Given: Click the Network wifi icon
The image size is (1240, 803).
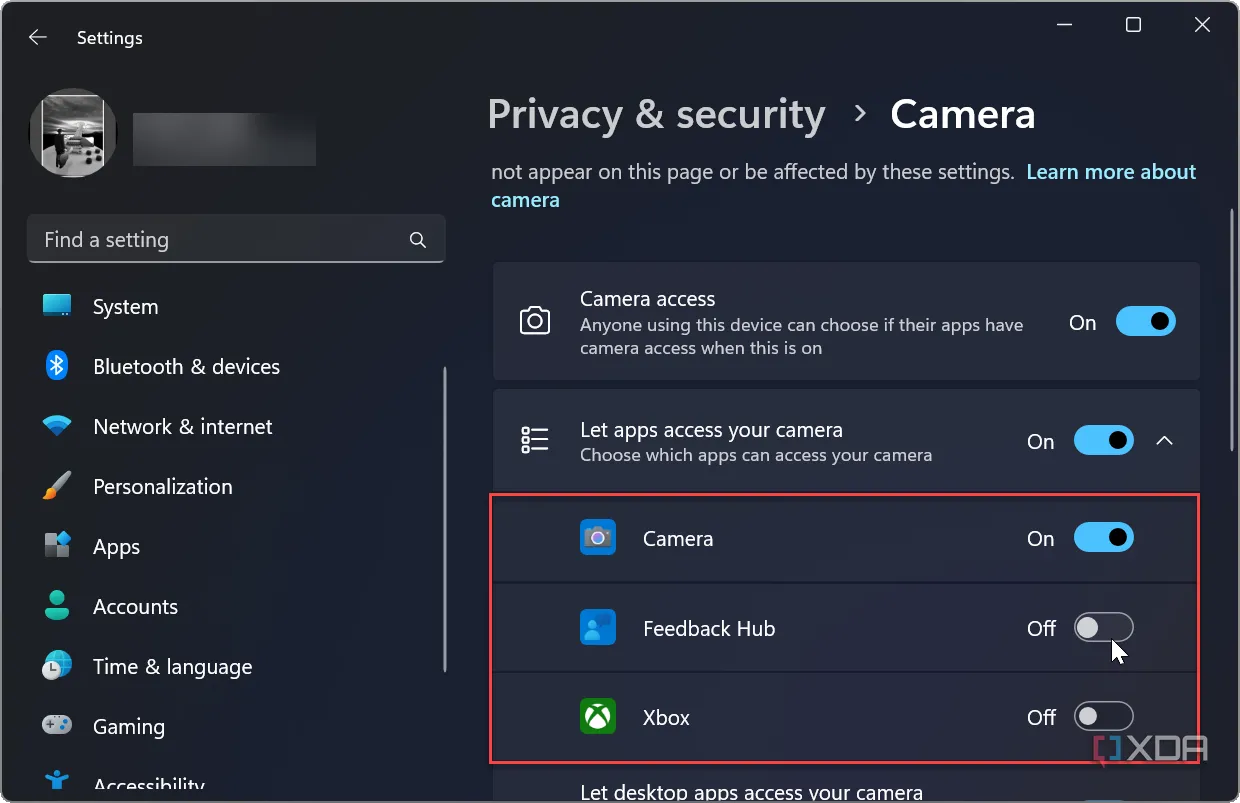Looking at the screenshot, I should pyautogui.click(x=57, y=426).
